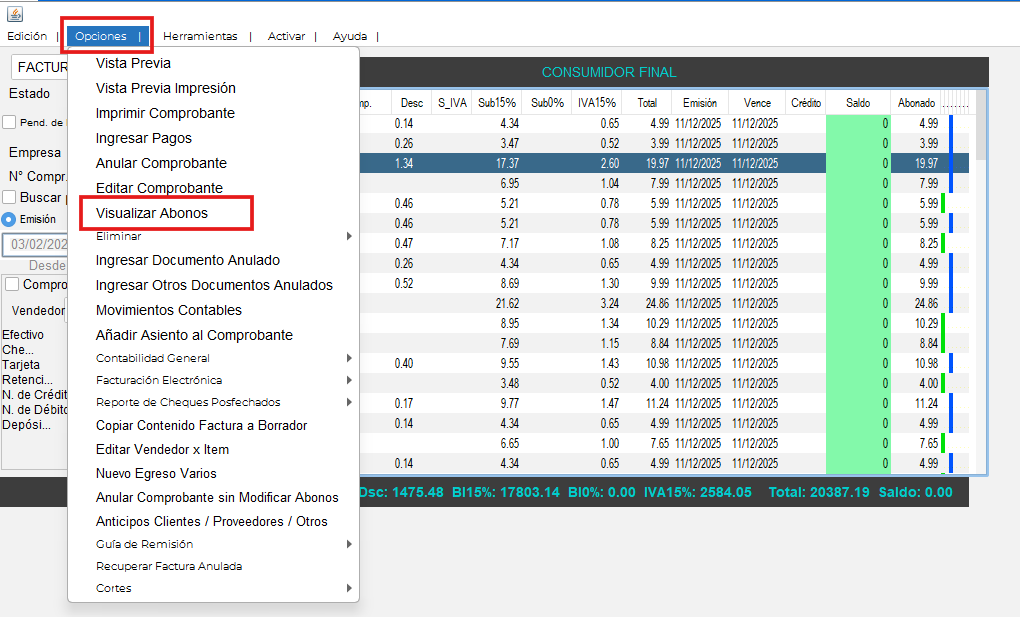Image resolution: width=1020 pixels, height=617 pixels.
Task: Sort table by the Saldo column header
Action: (x=857, y=103)
